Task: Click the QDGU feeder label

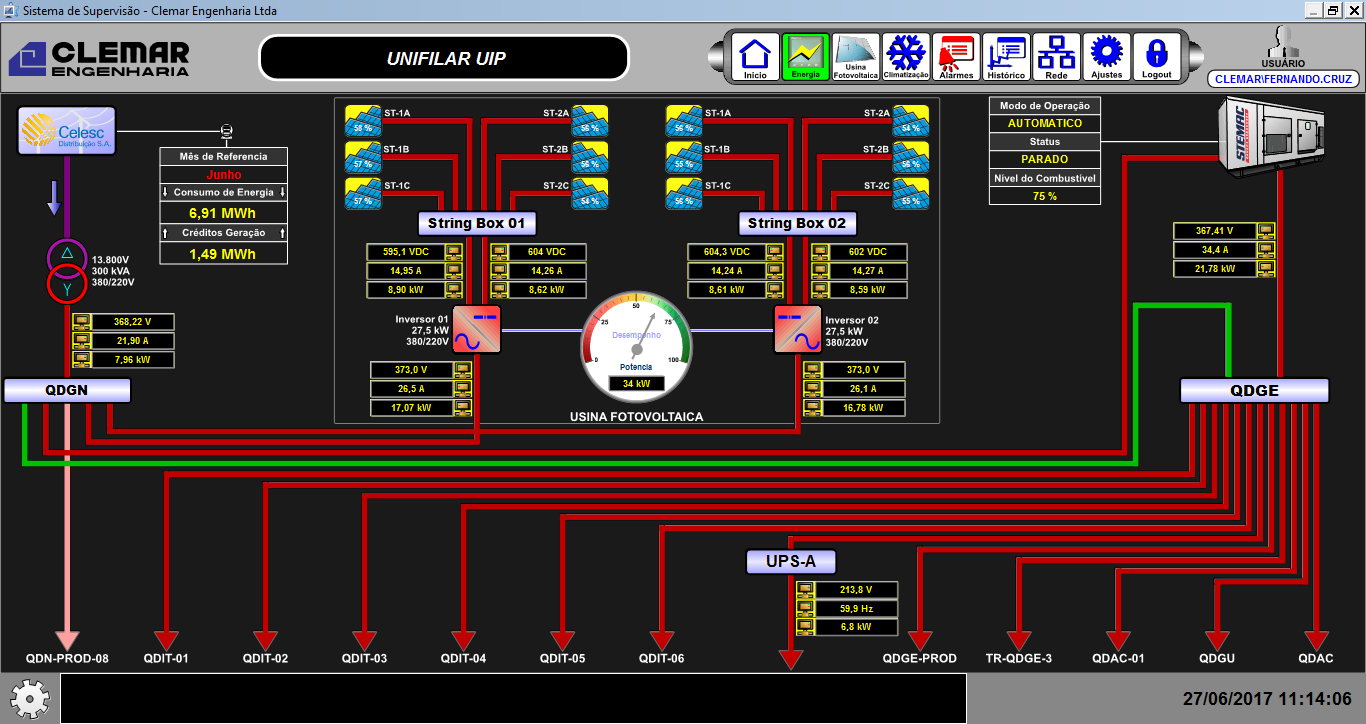Action: pyautogui.click(x=1217, y=659)
